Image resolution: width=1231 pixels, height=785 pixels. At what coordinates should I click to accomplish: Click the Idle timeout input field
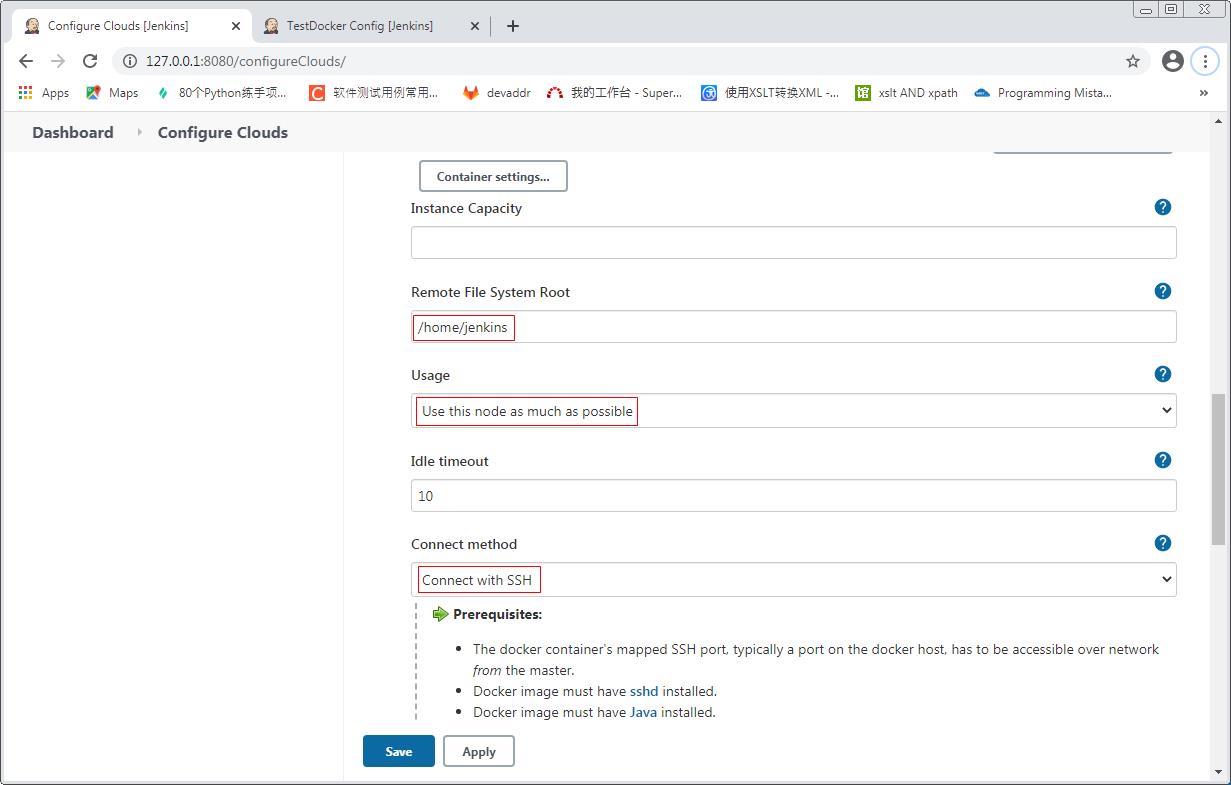coord(793,495)
